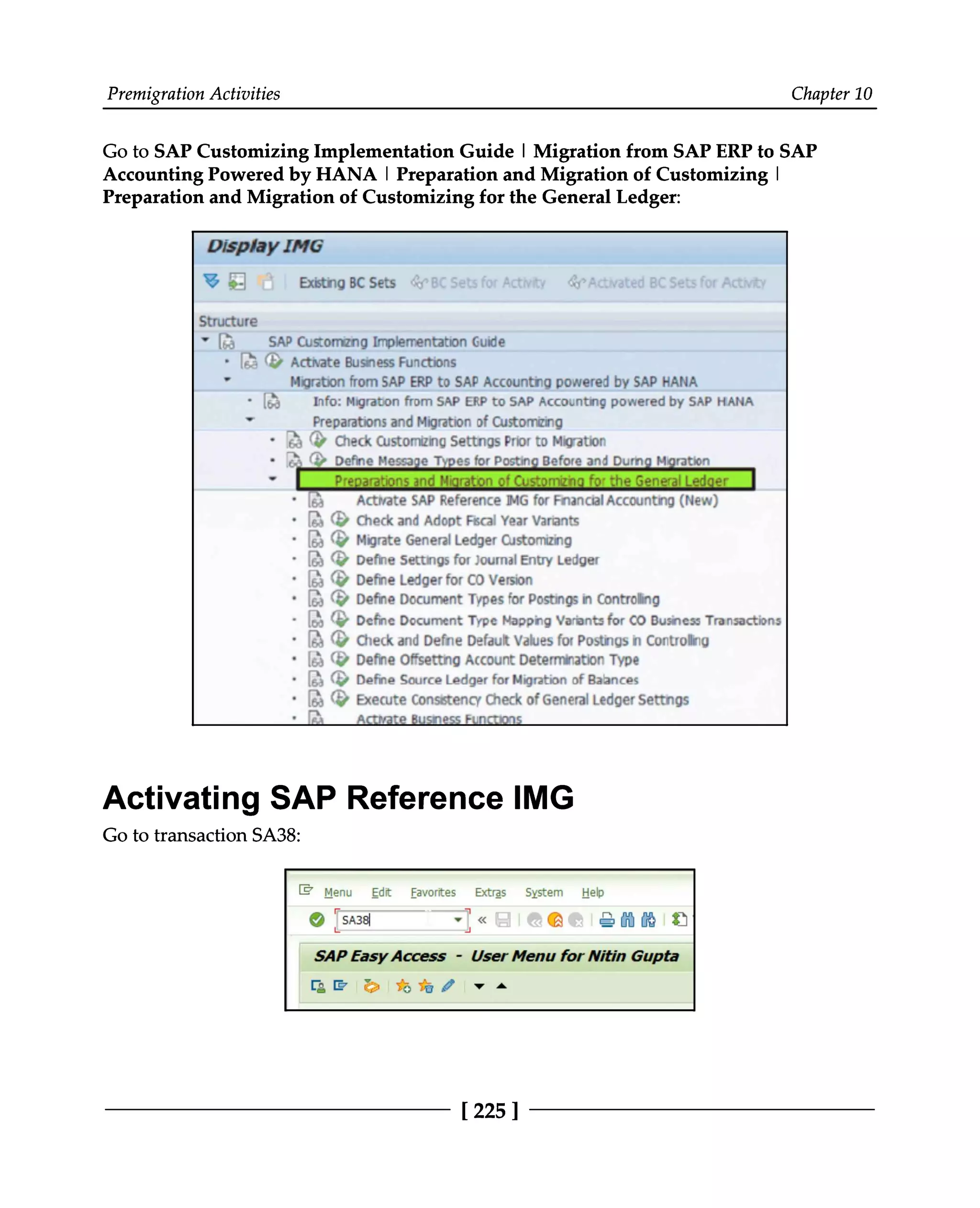This screenshot has width=980, height=1208.
Task: Click the Structure column header
Action: 228,321
